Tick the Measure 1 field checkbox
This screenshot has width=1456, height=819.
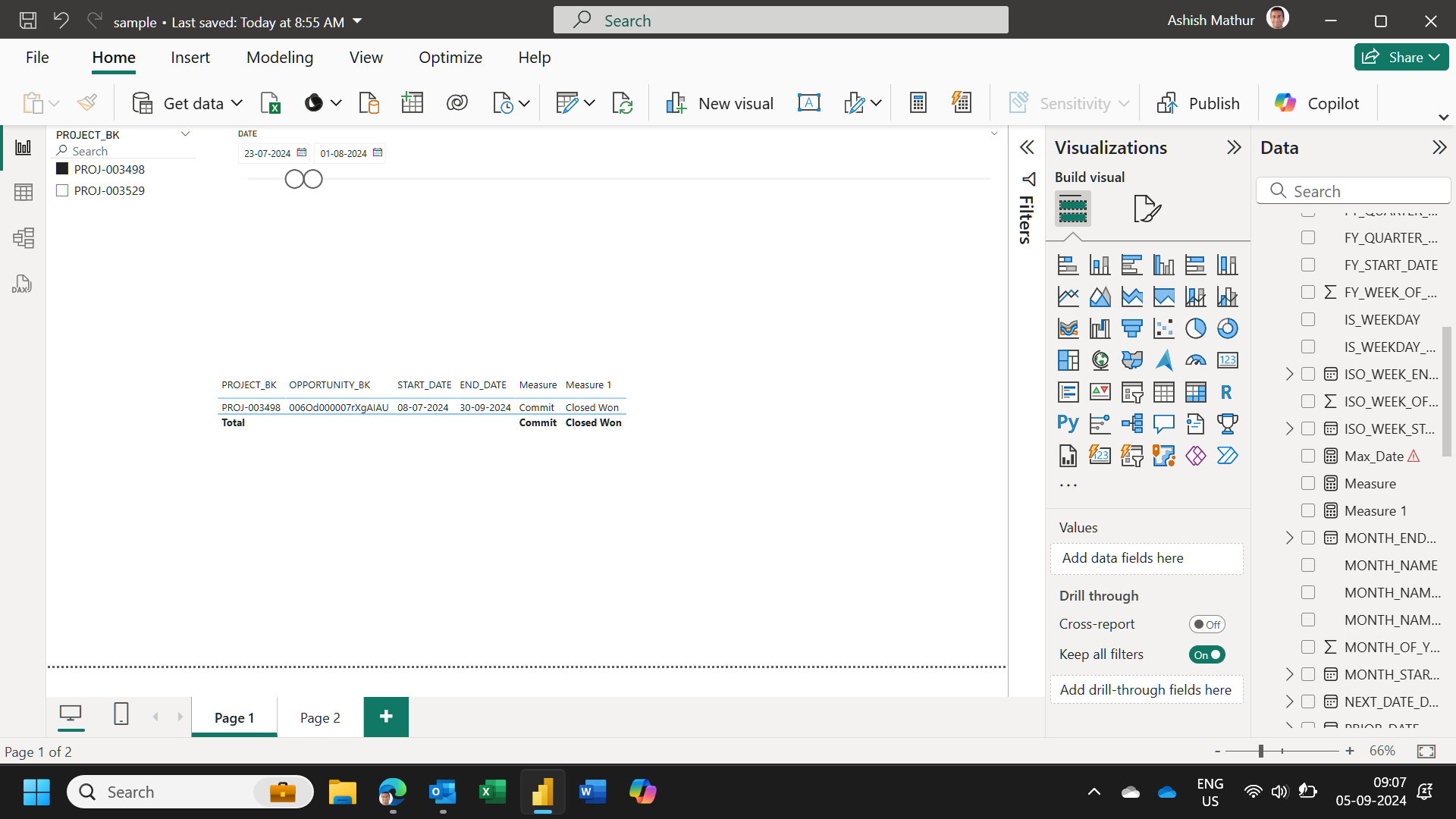1308,510
